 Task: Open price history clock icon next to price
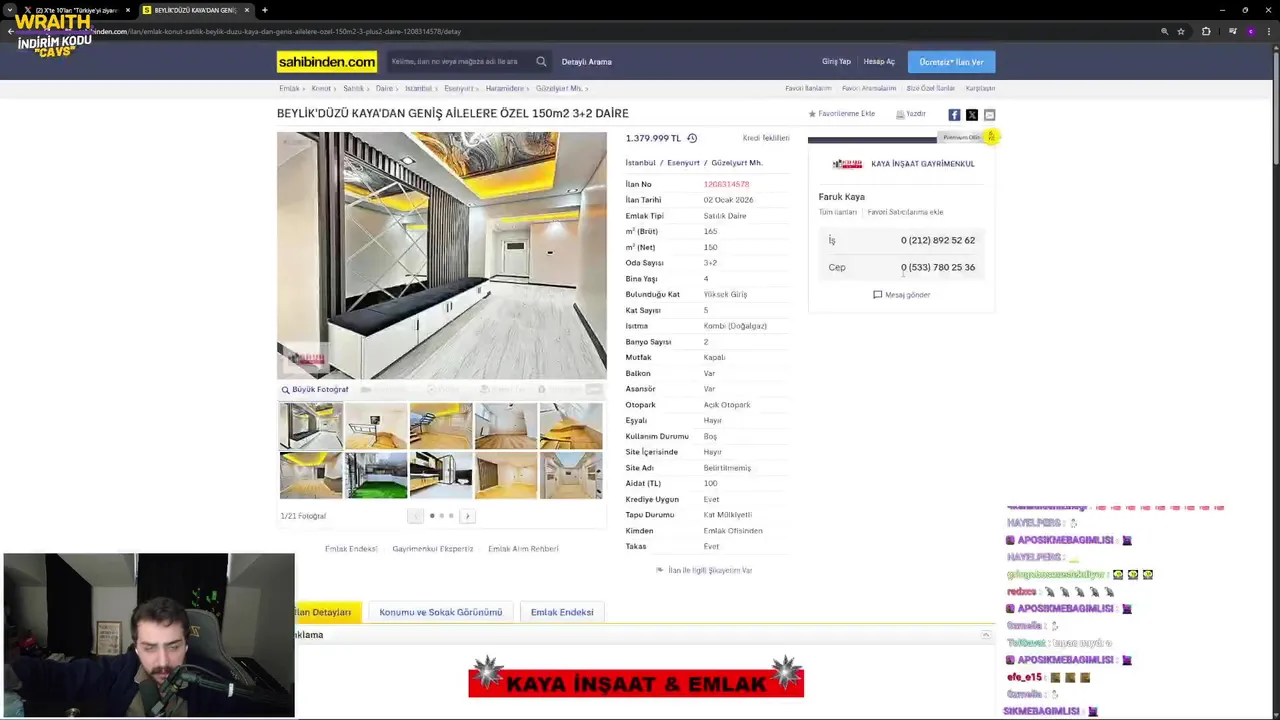click(x=692, y=138)
